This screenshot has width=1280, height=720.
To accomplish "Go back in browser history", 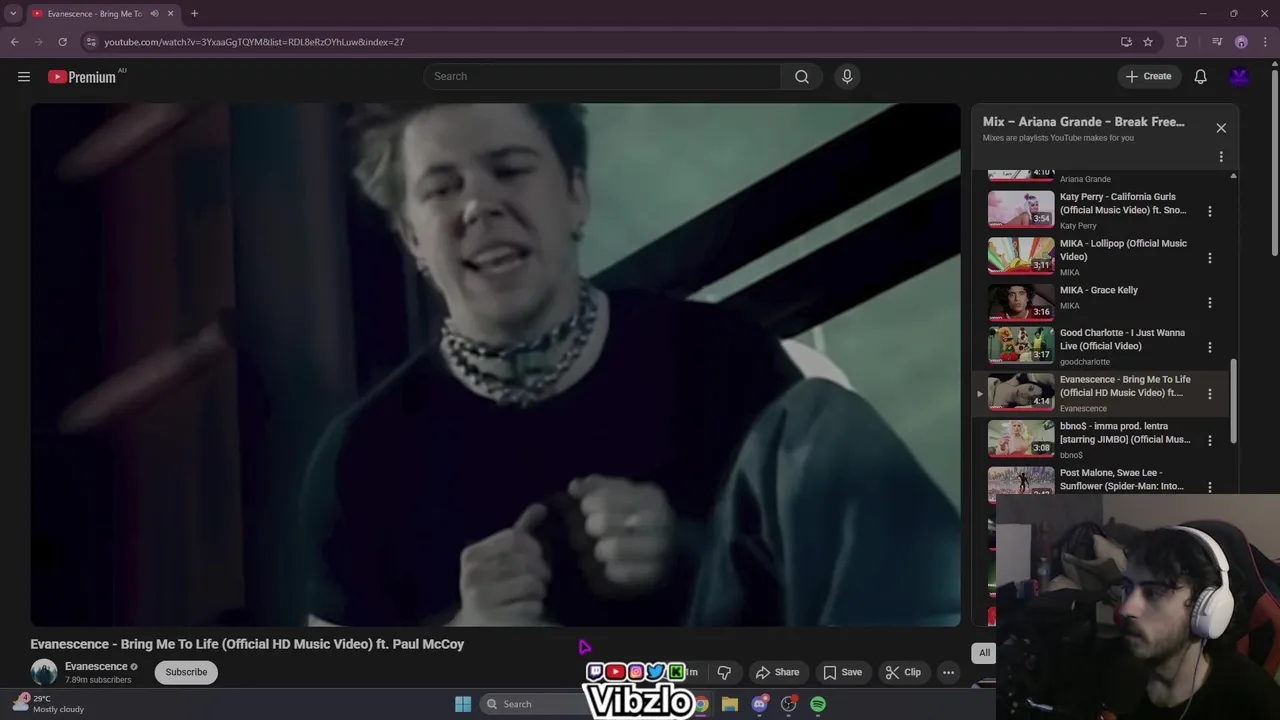I will [14, 42].
